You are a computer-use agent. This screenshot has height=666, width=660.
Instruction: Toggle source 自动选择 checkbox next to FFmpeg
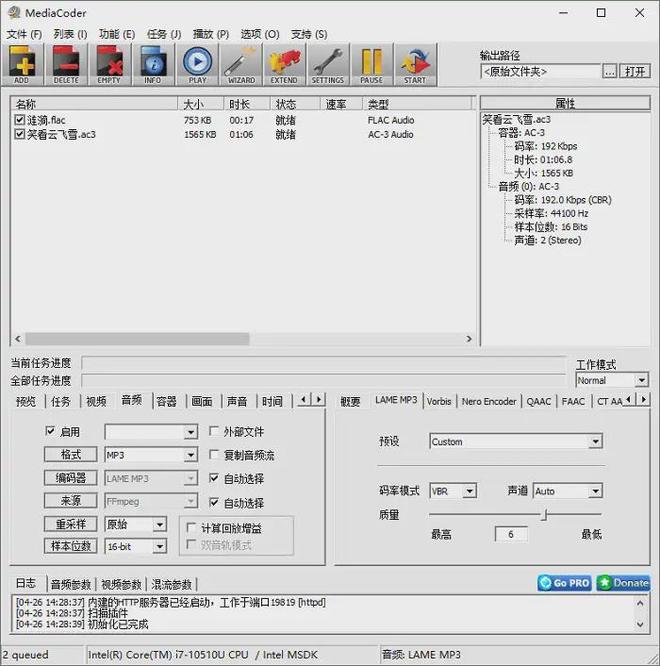click(214, 502)
